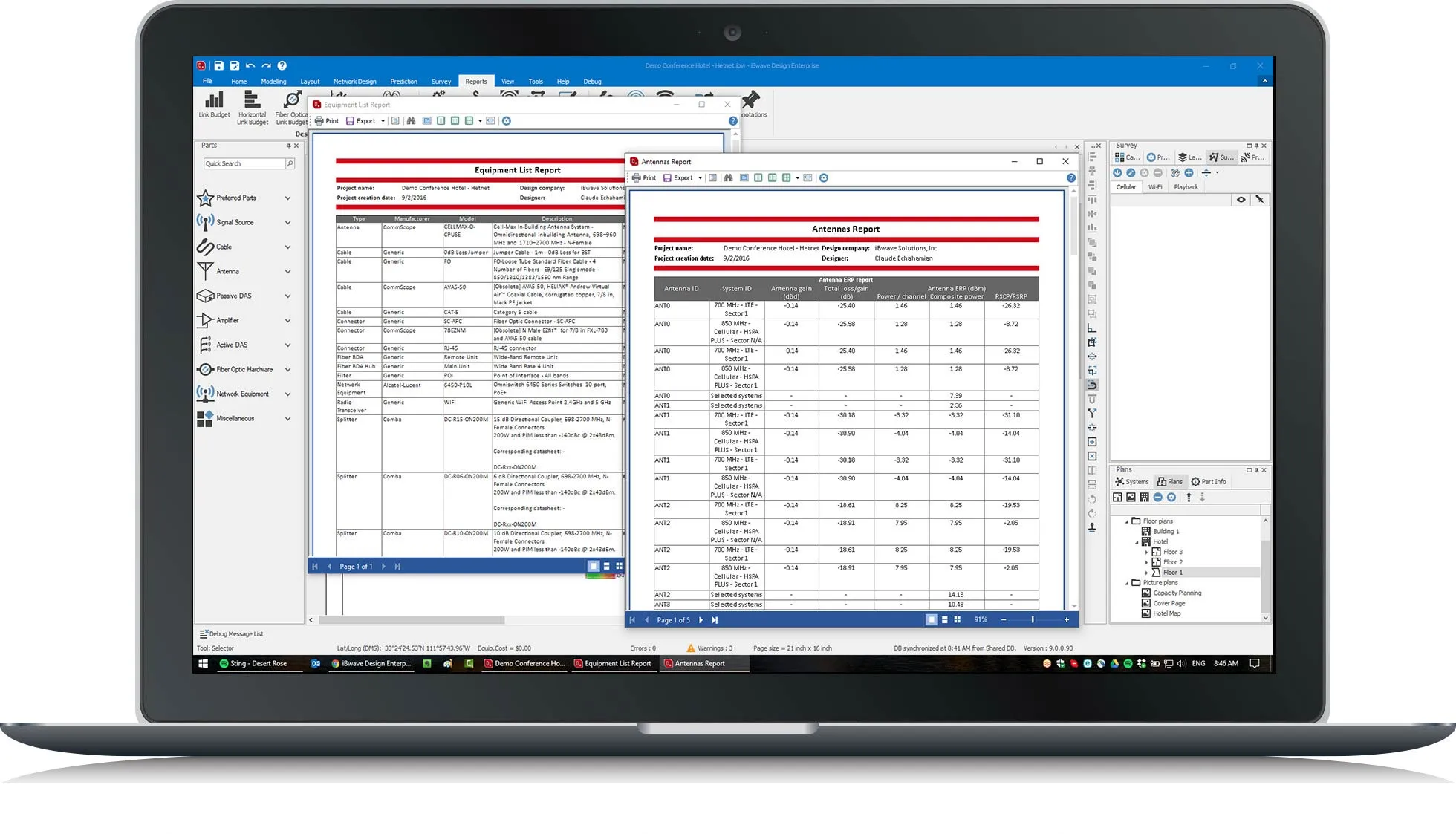Image resolution: width=1456 pixels, height=834 pixels.
Task: Toggle single page layout in Equipment List footer
Action: pyautogui.click(x=593, y=567)
